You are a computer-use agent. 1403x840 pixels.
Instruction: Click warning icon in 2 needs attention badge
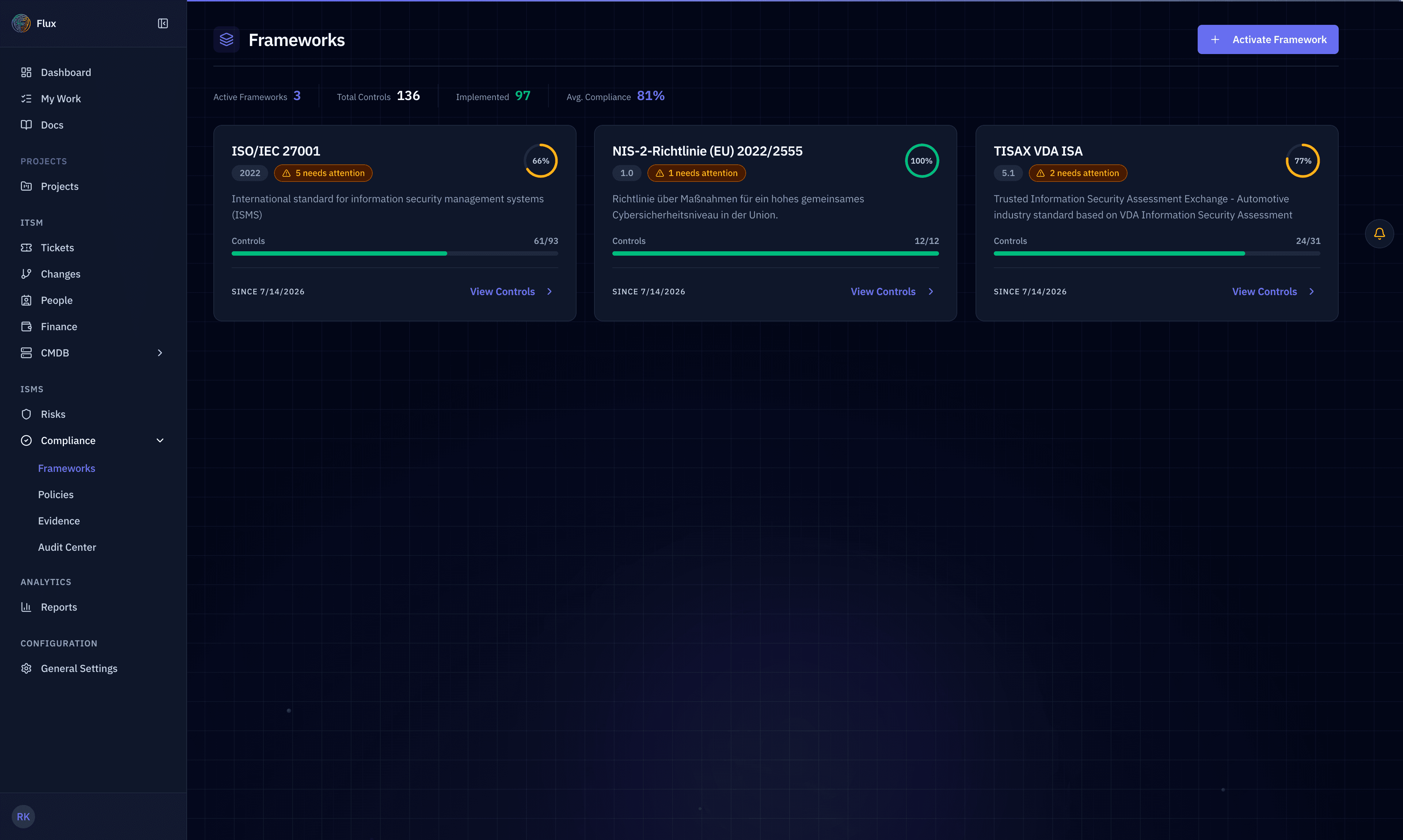[1041, 173]
